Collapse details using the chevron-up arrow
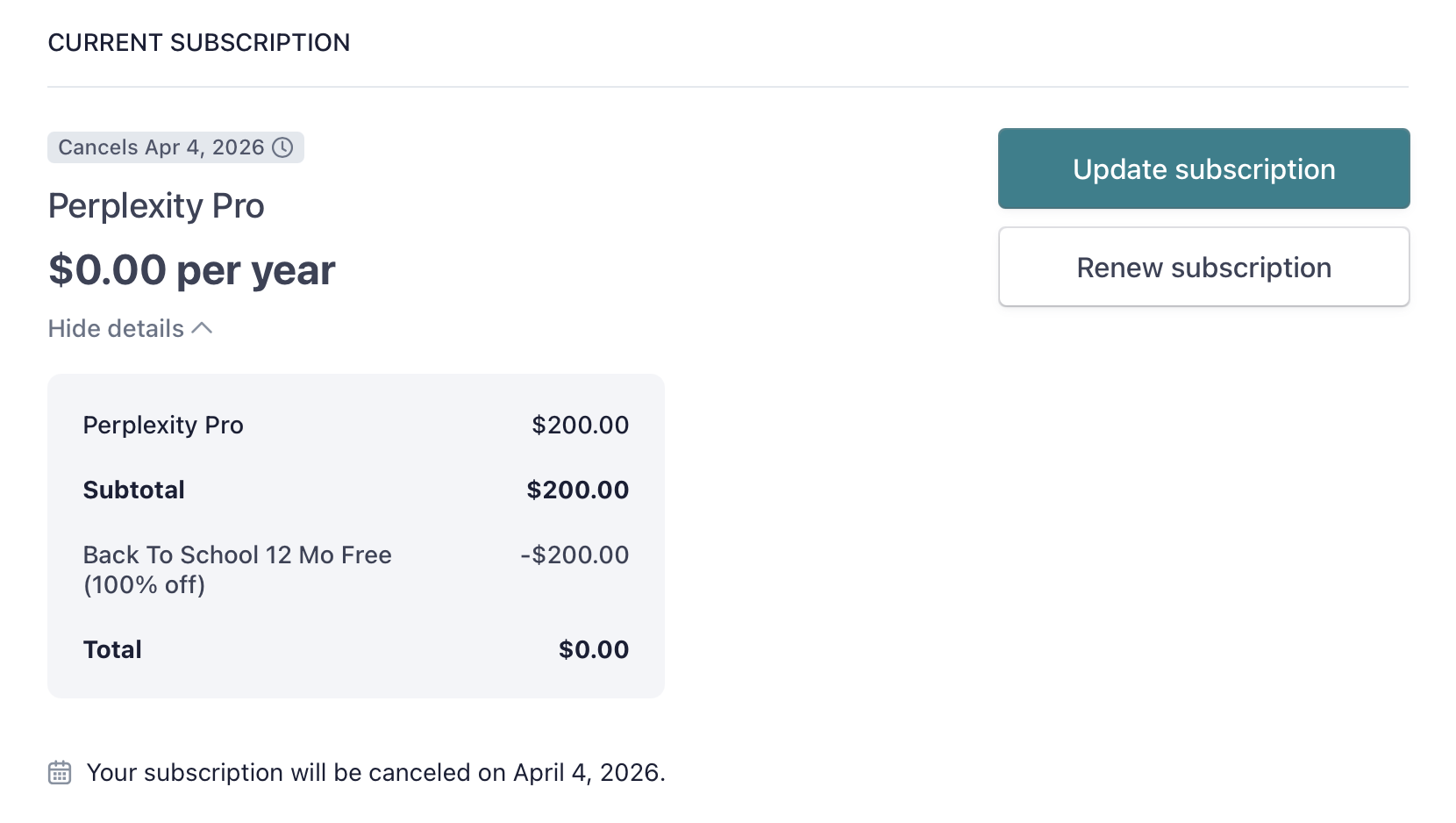 pos(203,328)
